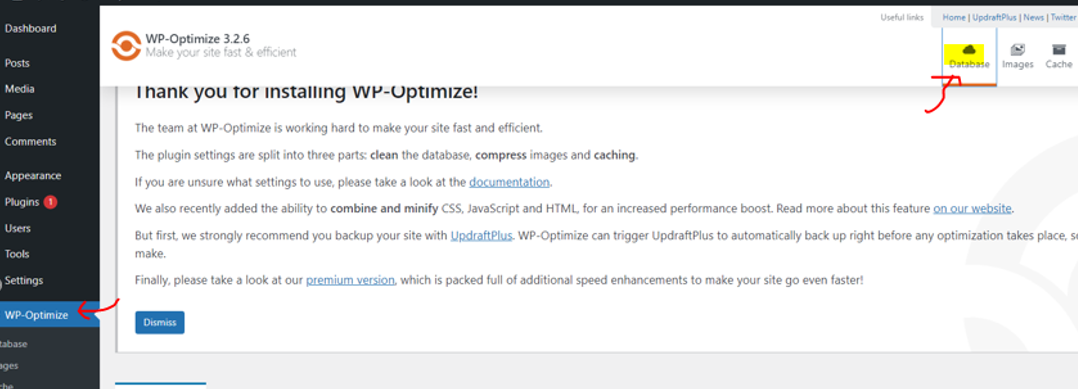Open the UpdraftPlus backup link in paragraph
1078x389 pixels.
[x=481, y=235]
